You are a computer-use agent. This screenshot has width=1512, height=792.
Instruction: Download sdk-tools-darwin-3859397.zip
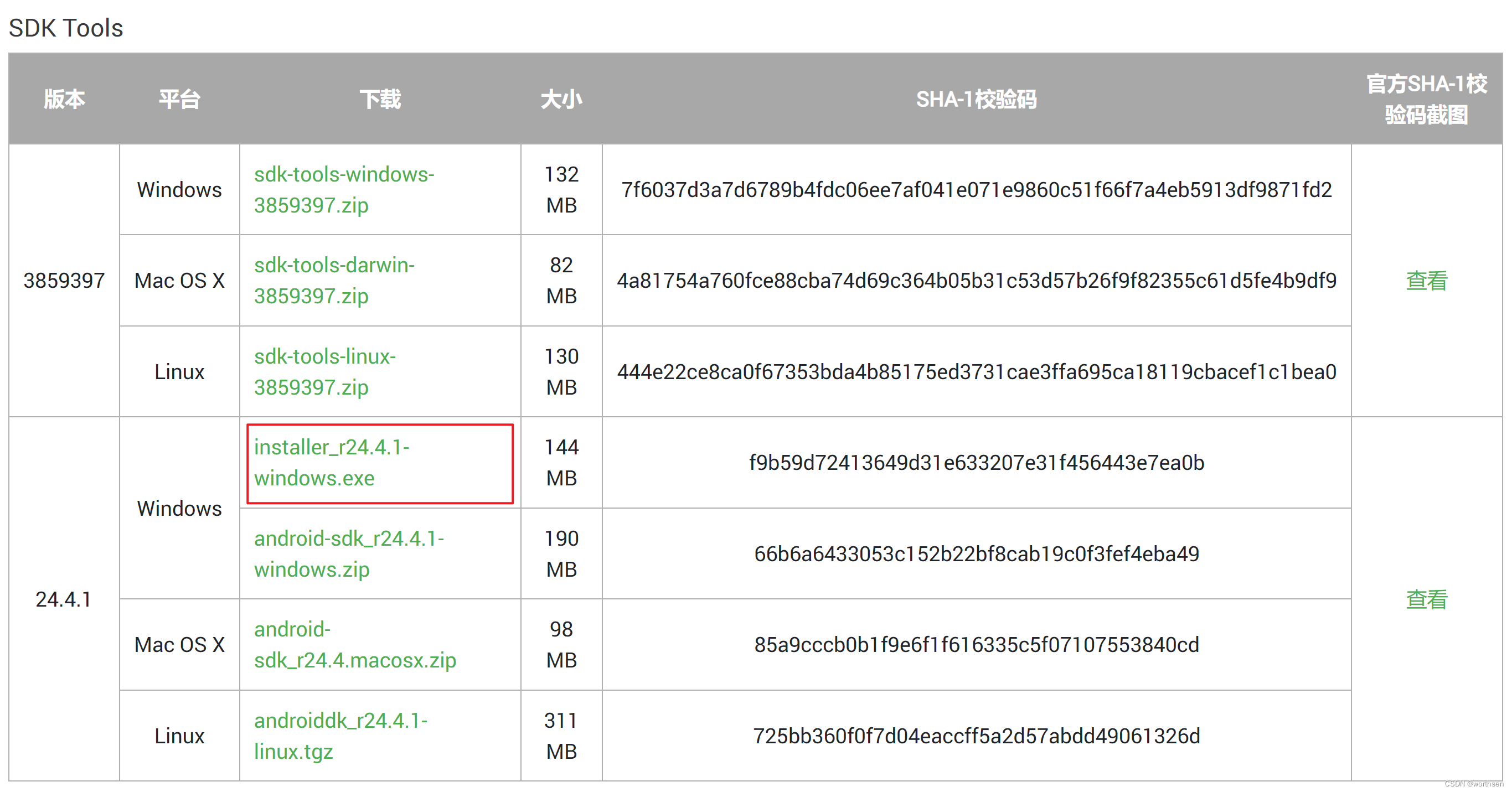point(334,281)
